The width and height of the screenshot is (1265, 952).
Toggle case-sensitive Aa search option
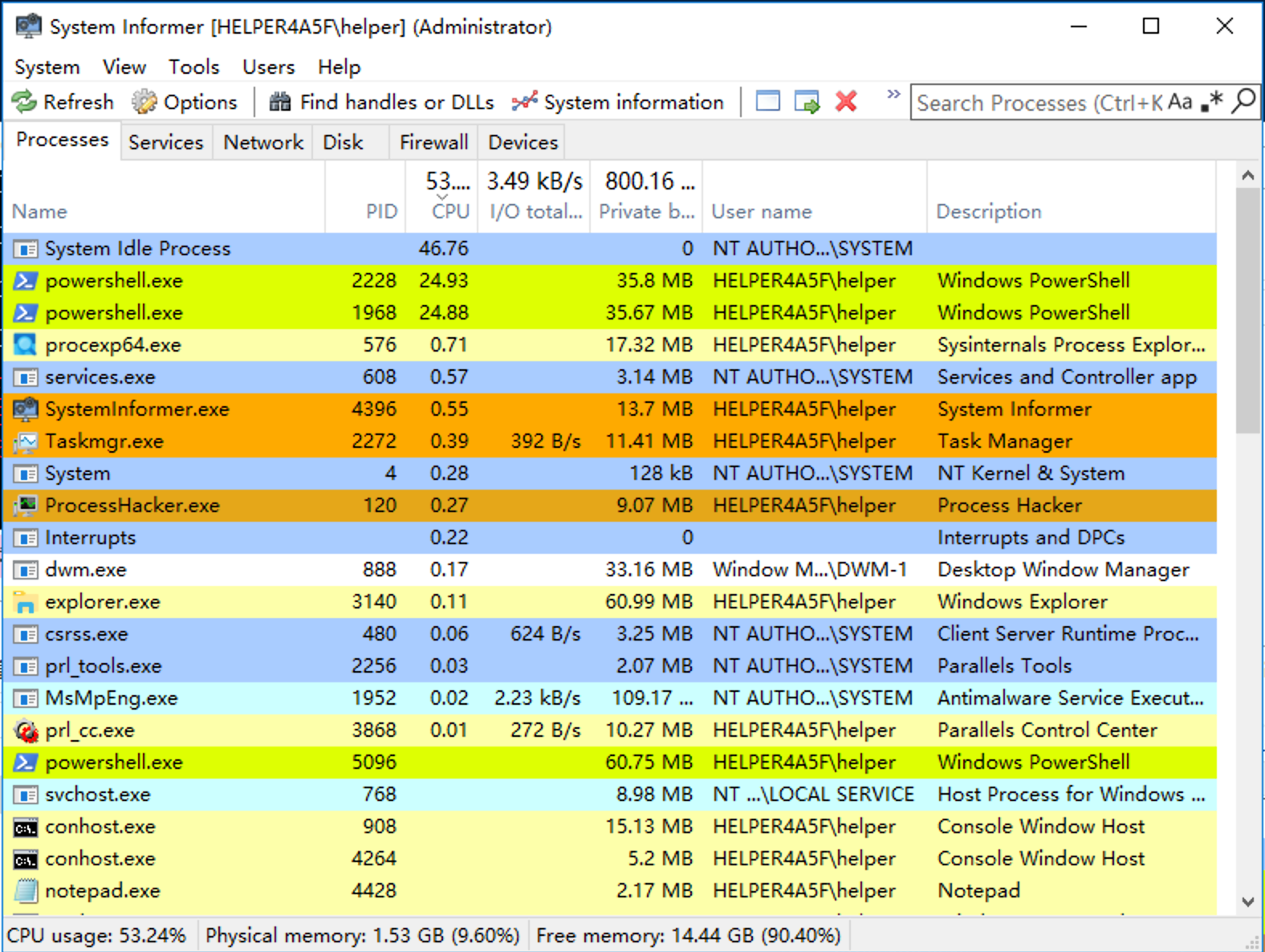[1179, 102]
